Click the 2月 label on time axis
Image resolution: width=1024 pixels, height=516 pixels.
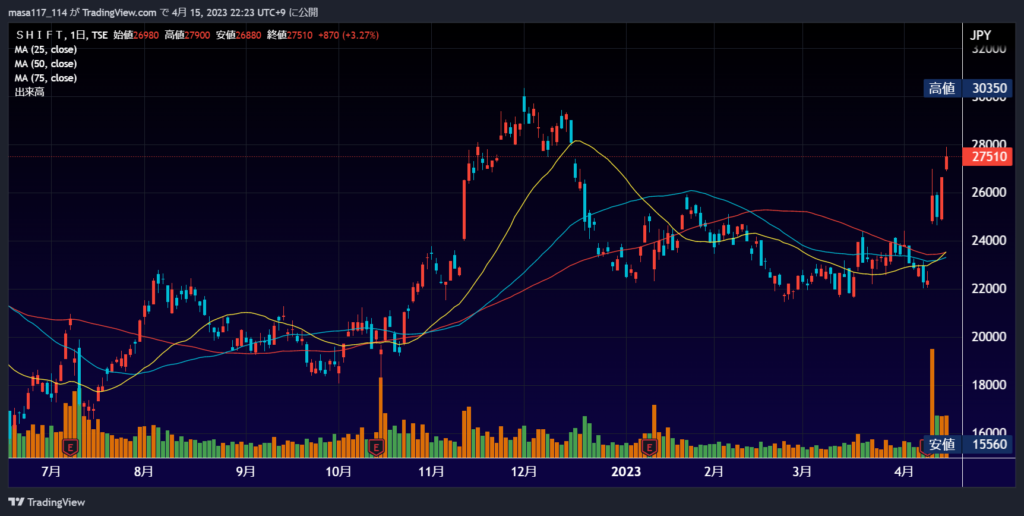[714, 471]
